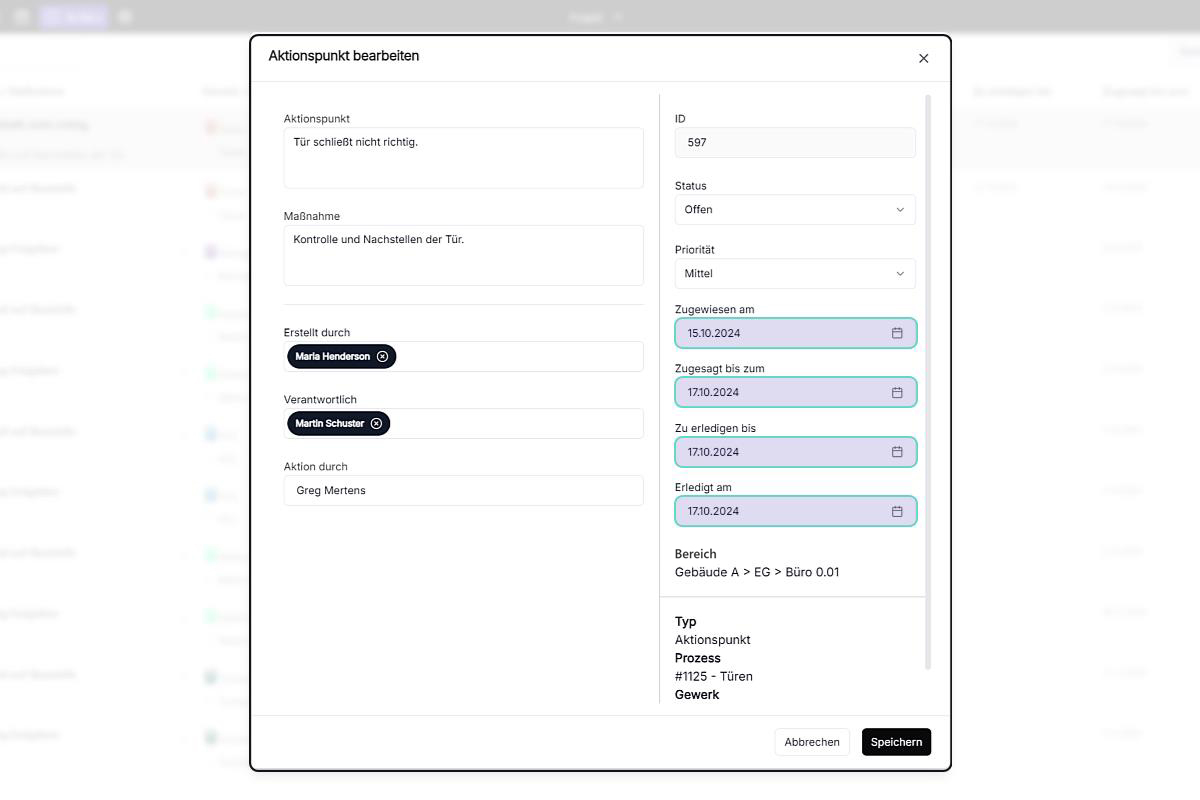Image resolution: width=1200 pixels, height=800 pixels.
Task: Click the Speichern button
Action: tap(896, 742)
